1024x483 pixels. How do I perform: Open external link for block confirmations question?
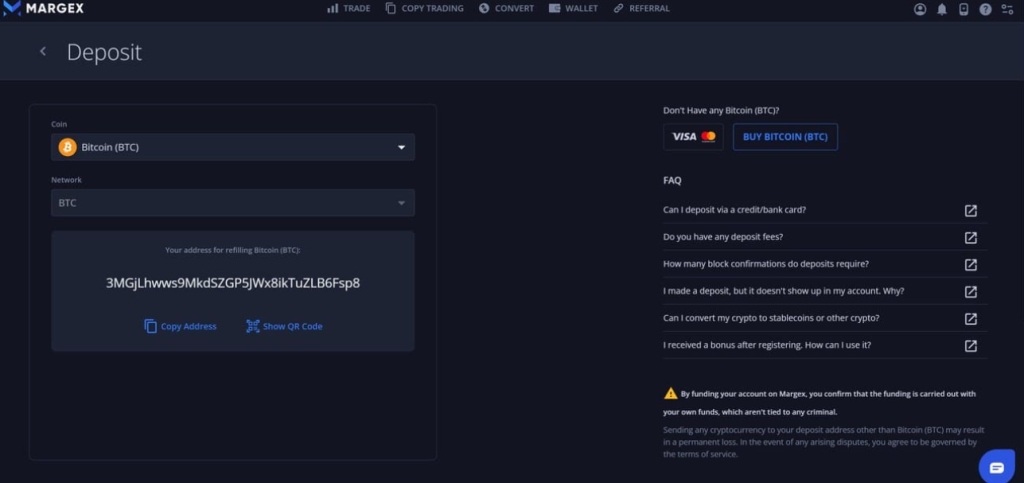tap(970, 264)
